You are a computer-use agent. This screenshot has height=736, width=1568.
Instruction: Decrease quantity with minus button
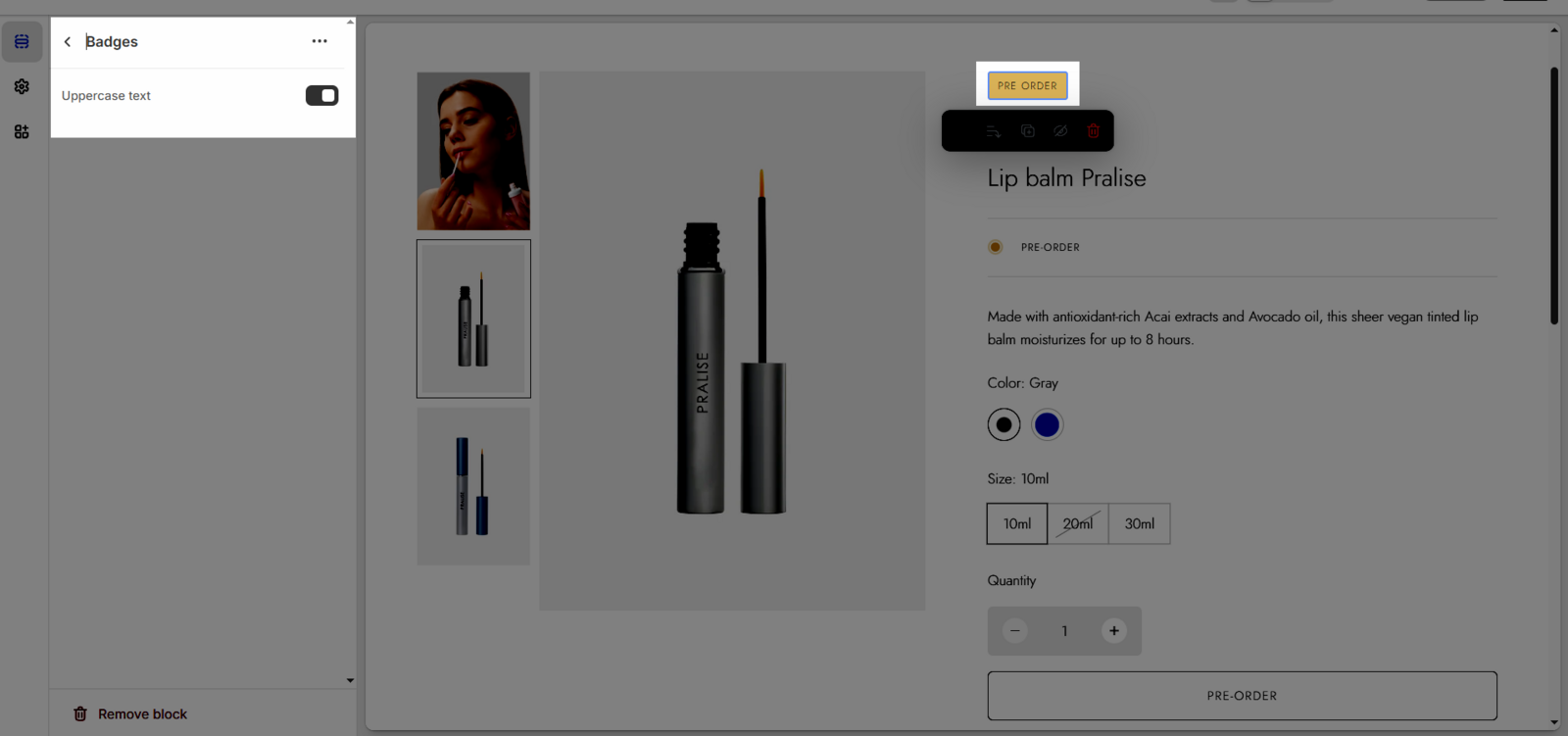[x=1015, y=631]
